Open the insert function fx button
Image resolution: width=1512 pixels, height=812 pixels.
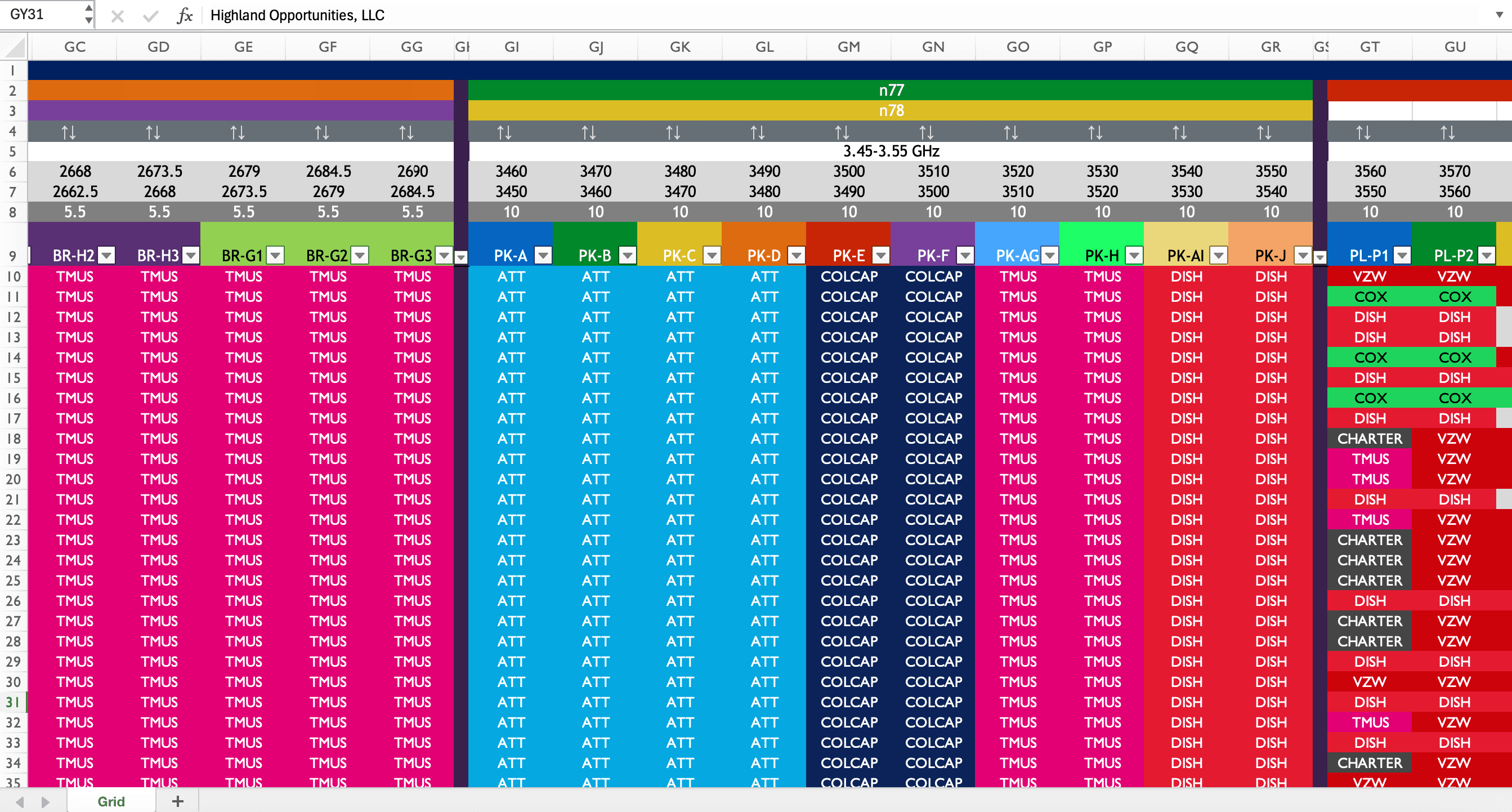tap(184, 15)
